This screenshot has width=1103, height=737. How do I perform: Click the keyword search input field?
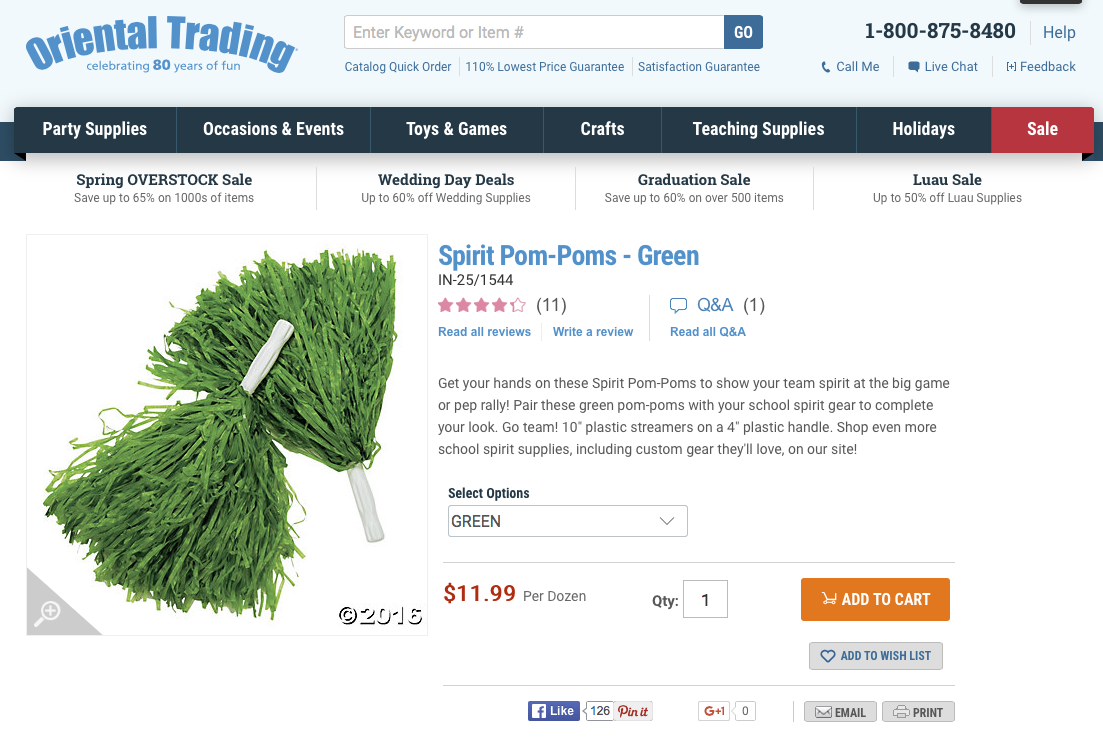[534, 32]
